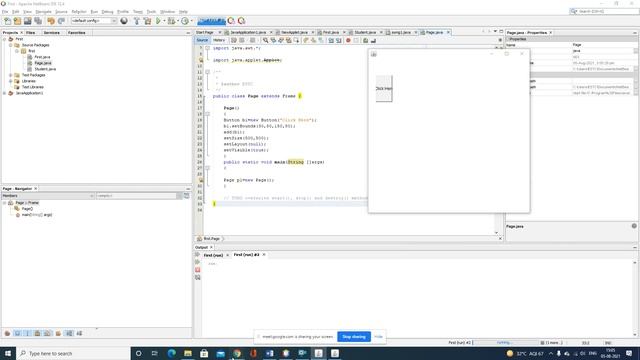Select First.java in the Projects tree
The image size is (640, 360).
coord(42,57)
